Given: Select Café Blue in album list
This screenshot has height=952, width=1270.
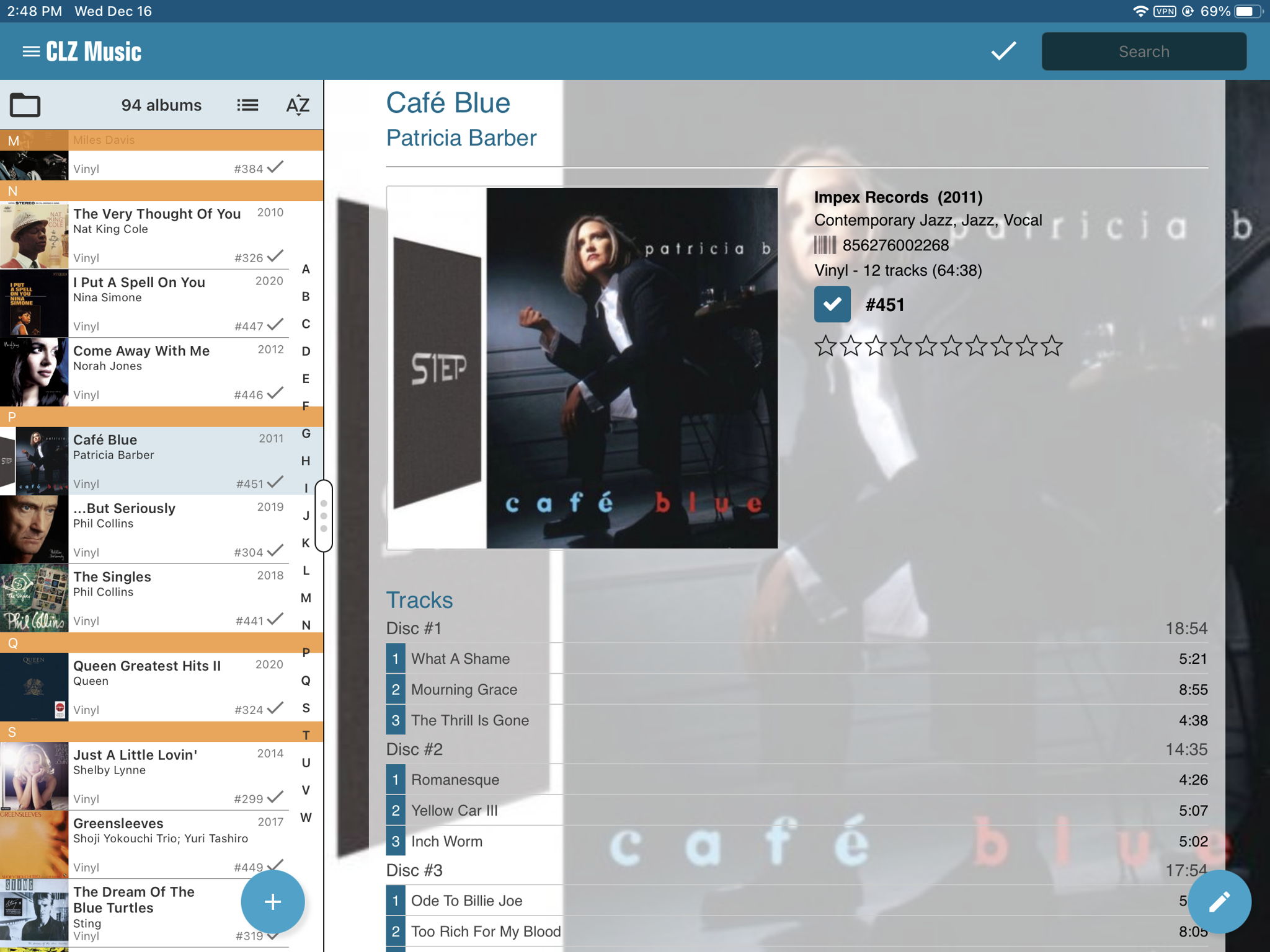Looking at the screenshot, I should (x=146, y=461).
